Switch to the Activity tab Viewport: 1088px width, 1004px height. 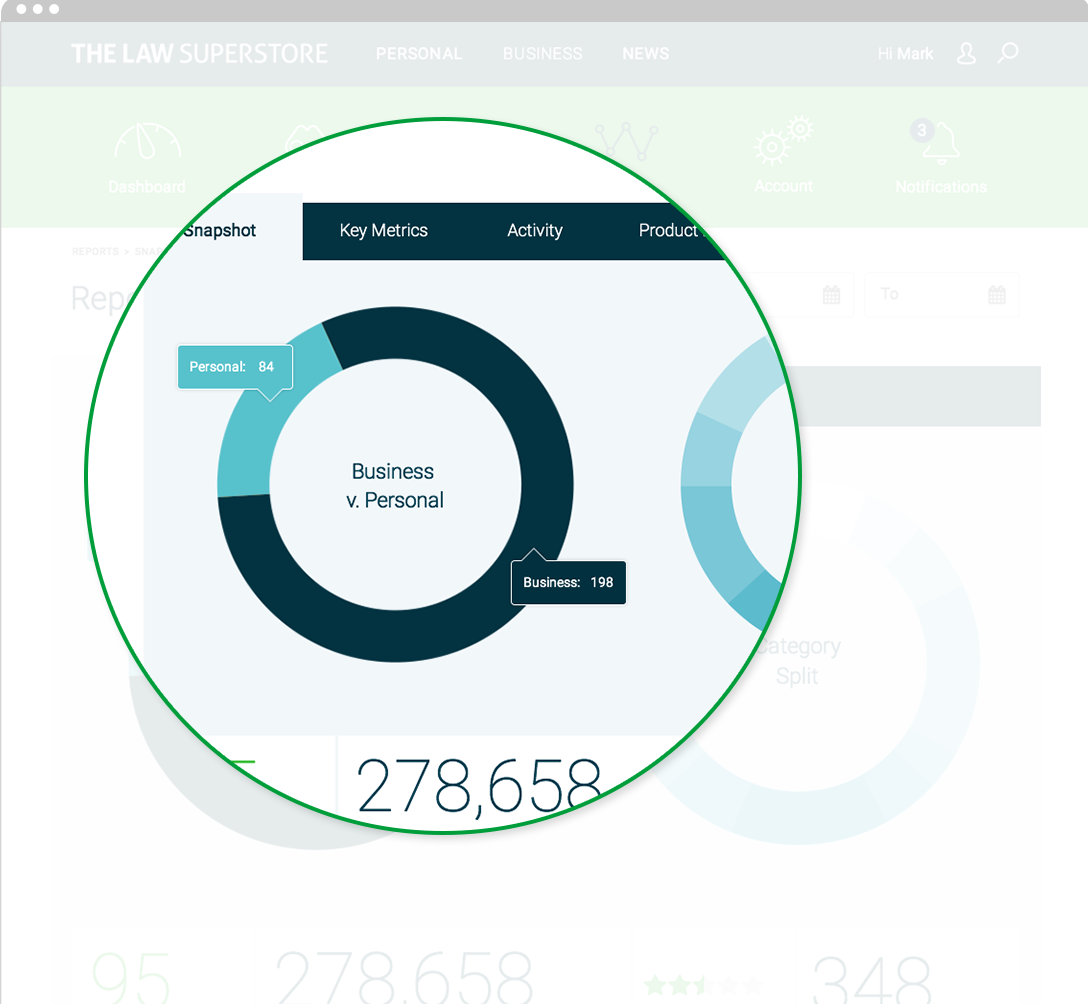coord(534,231)
